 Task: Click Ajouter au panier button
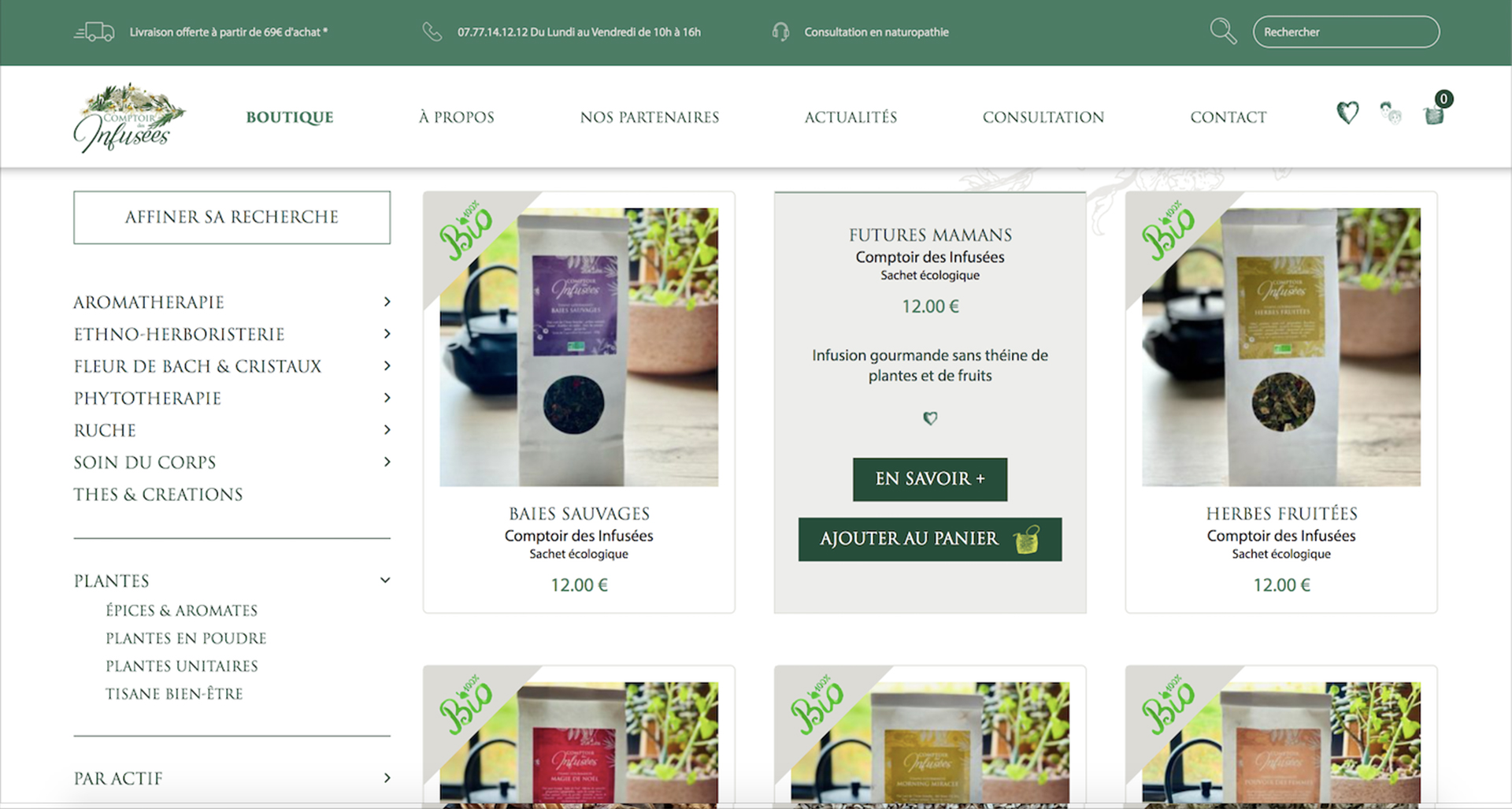pyautogui.click(x=930, y=540)
